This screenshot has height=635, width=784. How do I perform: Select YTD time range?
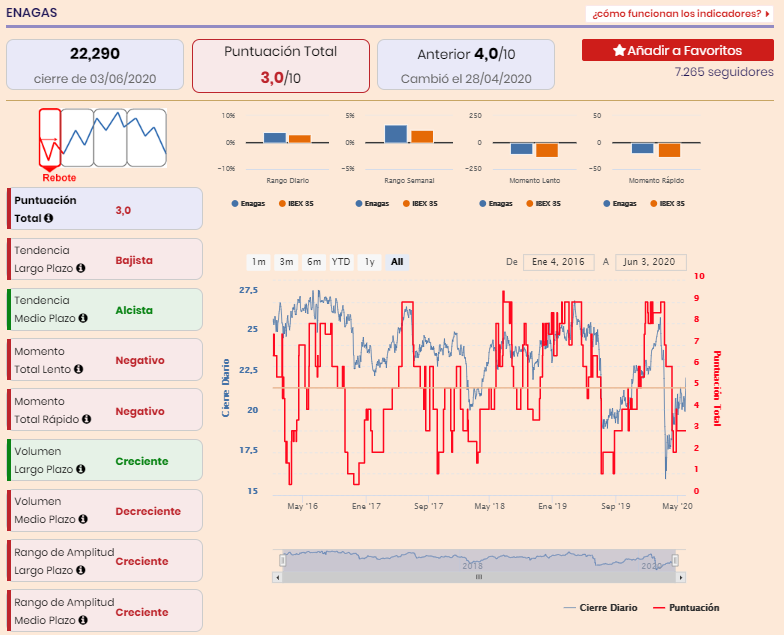point(341,262)
